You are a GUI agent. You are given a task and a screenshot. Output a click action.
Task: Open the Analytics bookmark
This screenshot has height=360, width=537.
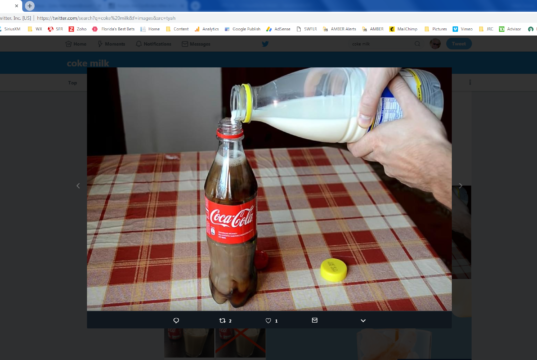click(x=207, y=29)
